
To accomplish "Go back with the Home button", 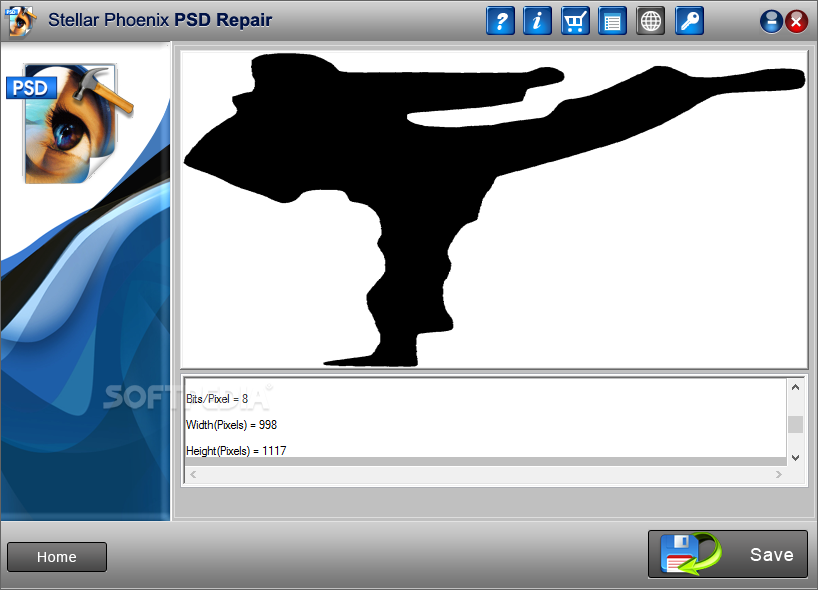I will click(x=57, y=557).
